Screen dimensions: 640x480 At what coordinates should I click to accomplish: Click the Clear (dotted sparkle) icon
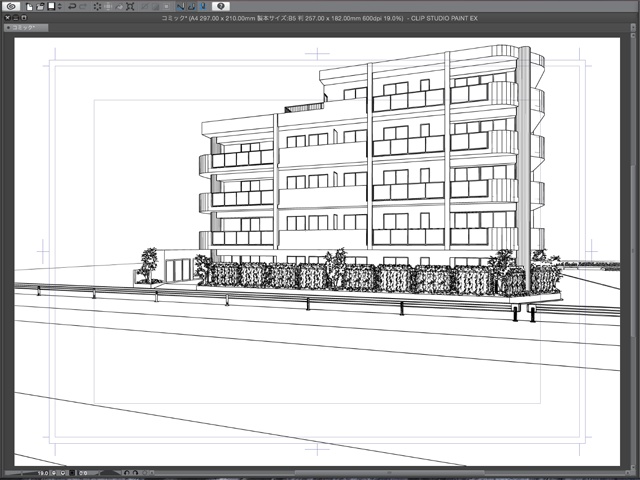click(98, 7)
